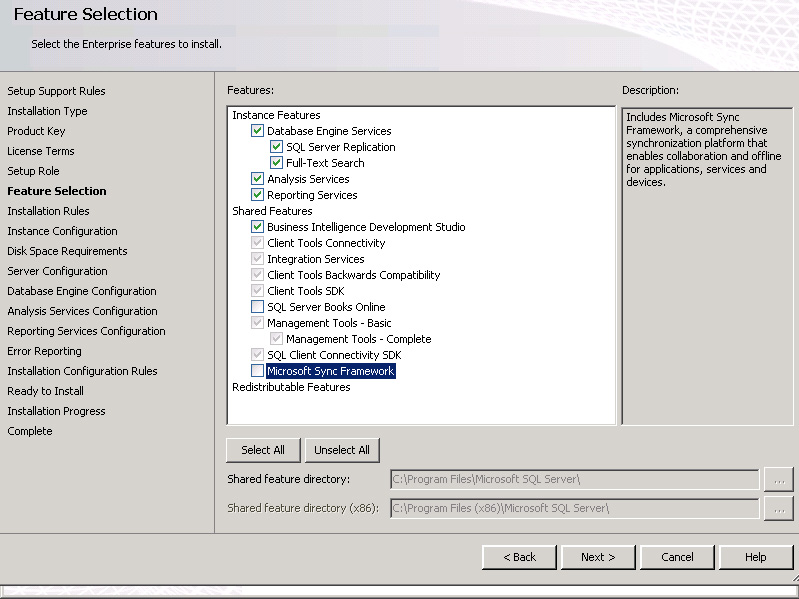Image resolution: width=799 pixels, height=599 pixels.
Task: Browse for shared feature directory
Action: pyautogui.click(x=779, y=480)
